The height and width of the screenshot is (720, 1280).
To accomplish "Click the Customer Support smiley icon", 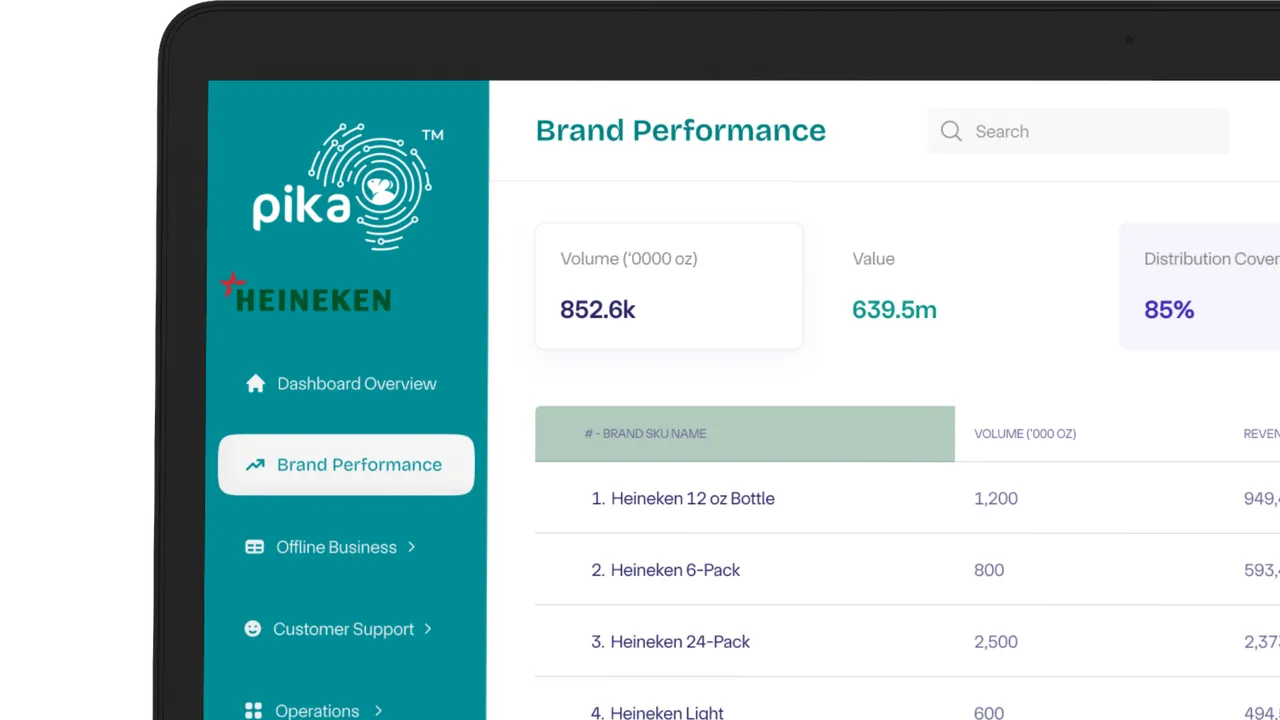I will click(253, 628).
